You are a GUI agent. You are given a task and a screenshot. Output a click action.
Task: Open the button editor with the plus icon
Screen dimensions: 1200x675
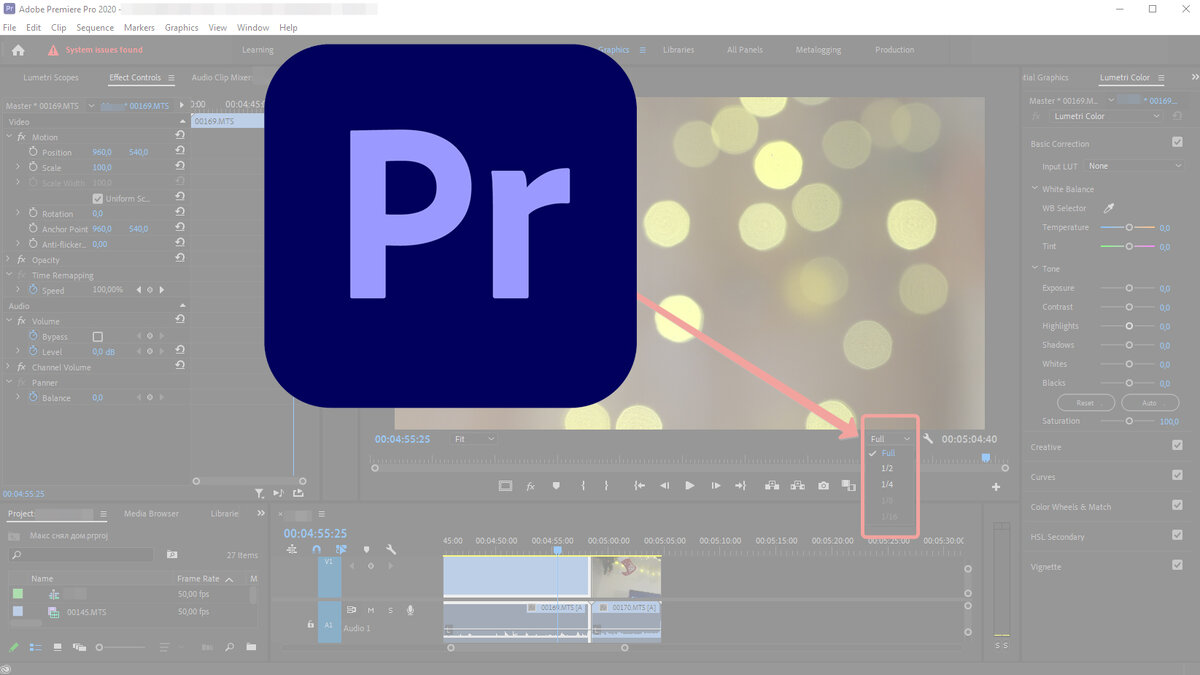(996, 487)
